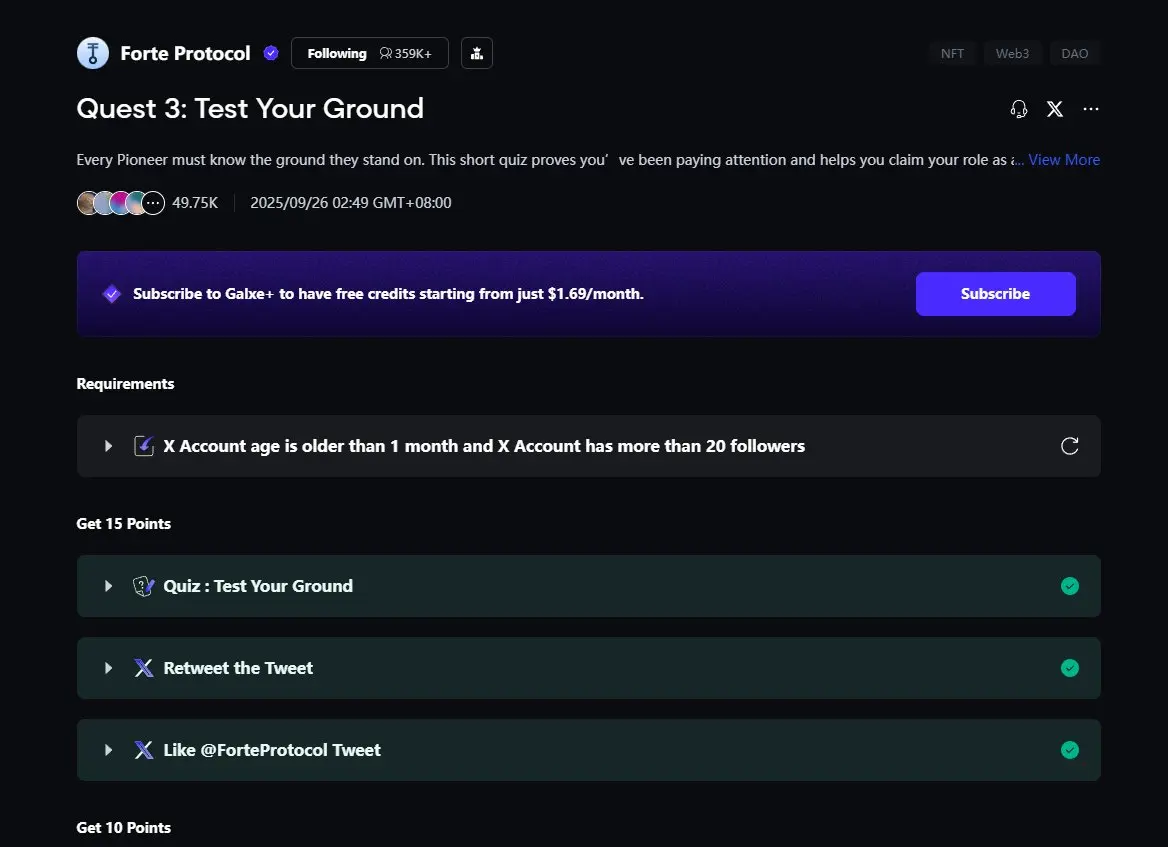Select the NFT tag
1168x847 pixels.
click(953, 54)
